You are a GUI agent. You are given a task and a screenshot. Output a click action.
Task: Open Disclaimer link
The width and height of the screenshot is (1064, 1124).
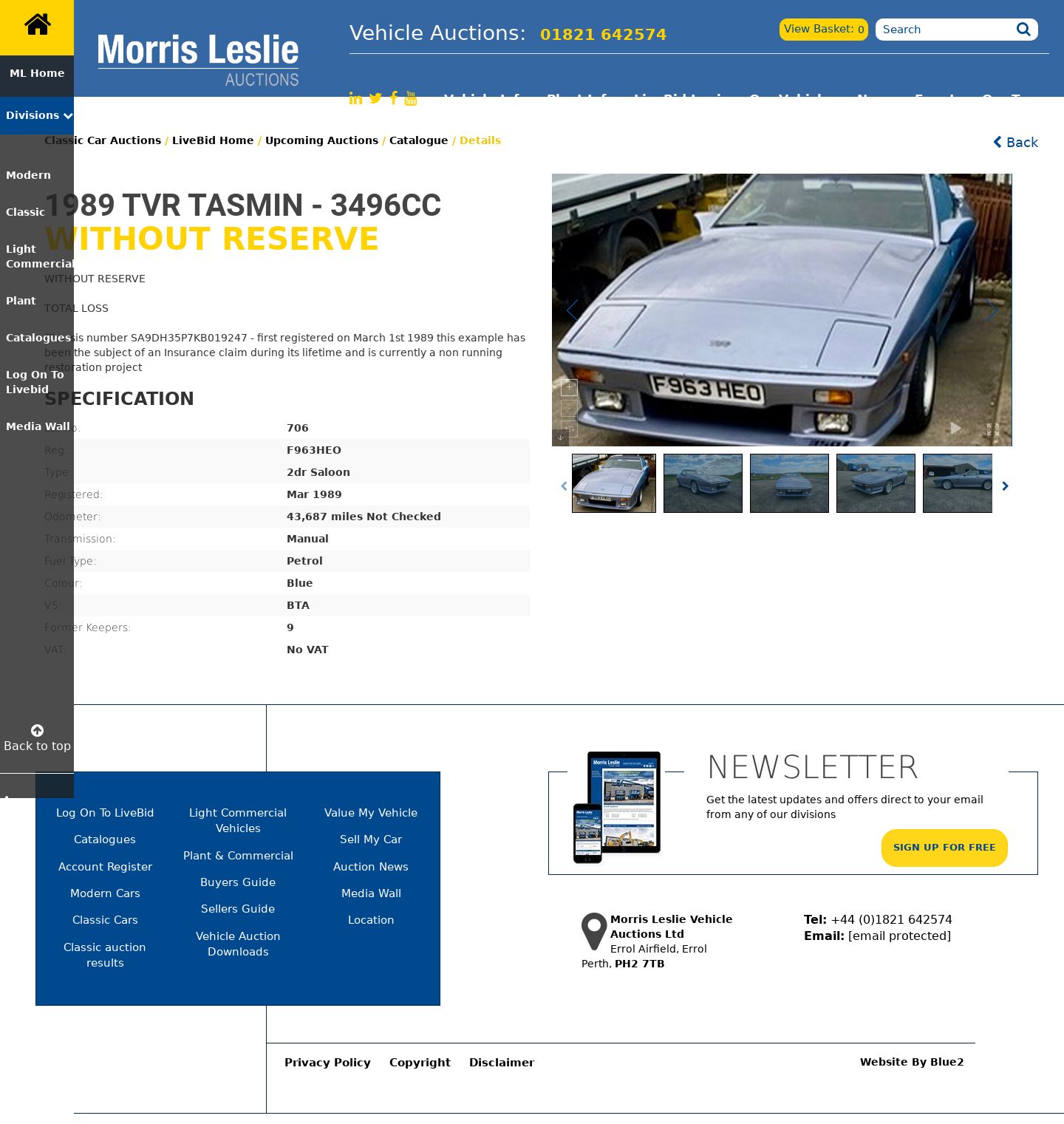coord(502,1063)
